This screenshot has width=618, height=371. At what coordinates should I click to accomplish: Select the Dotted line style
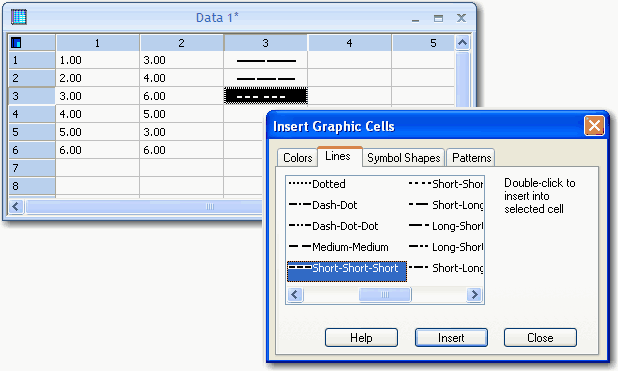[317, 184]
